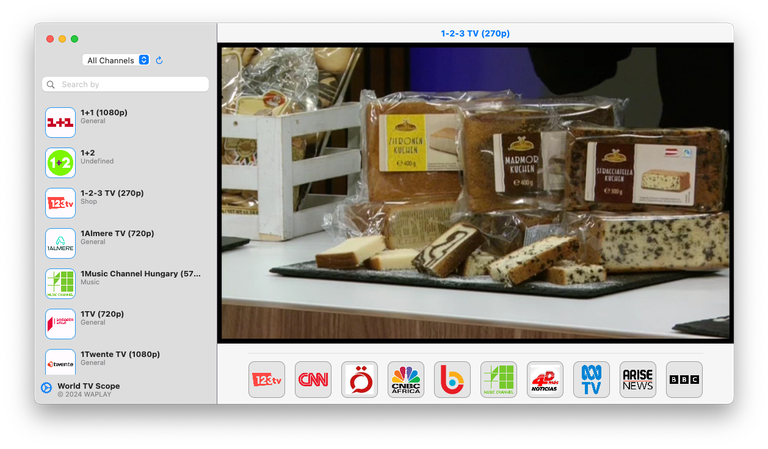Open CNBC Africa in the bottom bar
Viewport: 768px width, 449px height.
coord(406,379)
